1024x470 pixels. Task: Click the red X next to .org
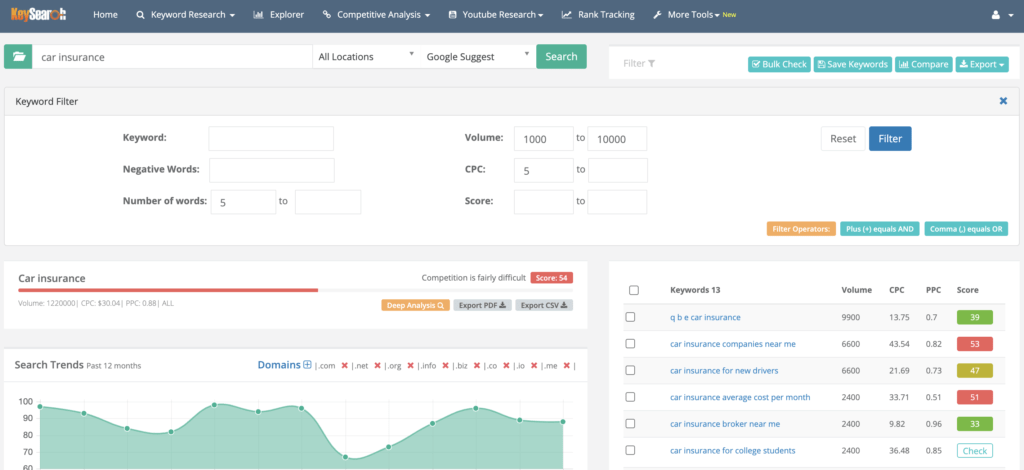click(410, 366)
